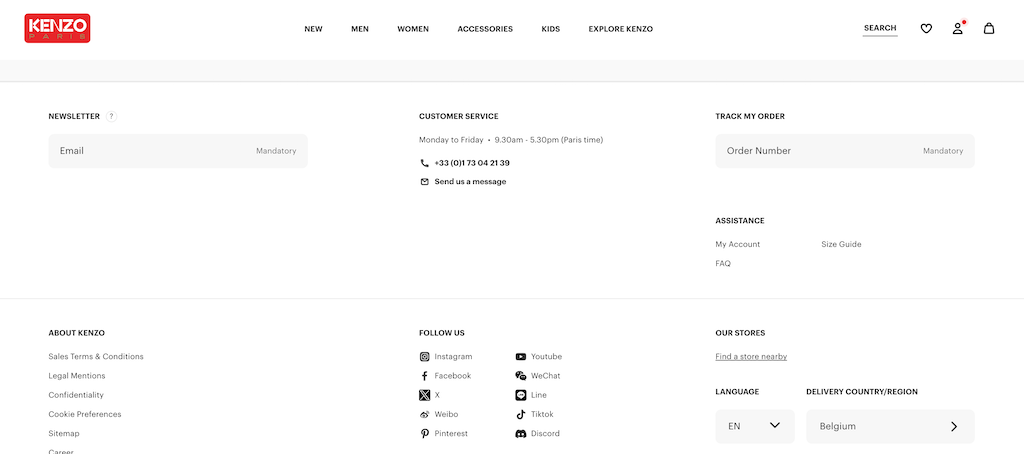Focus the Order Number field
Screen dimensions: 1024x454
click(x=845, y=151)
